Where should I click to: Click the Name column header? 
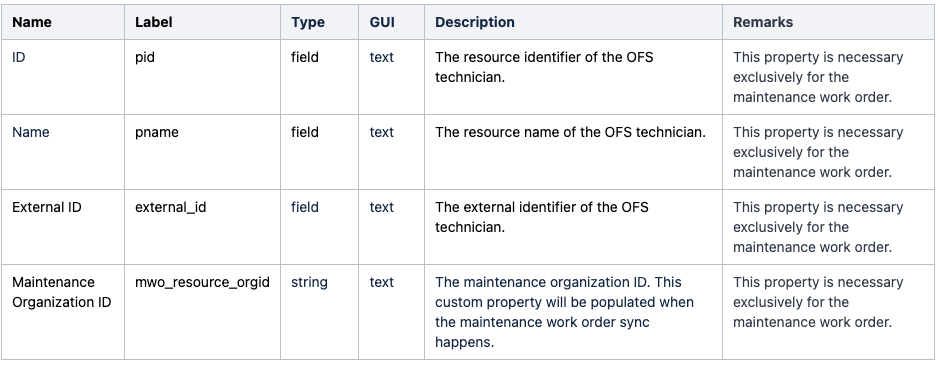[x=32, y=22]
